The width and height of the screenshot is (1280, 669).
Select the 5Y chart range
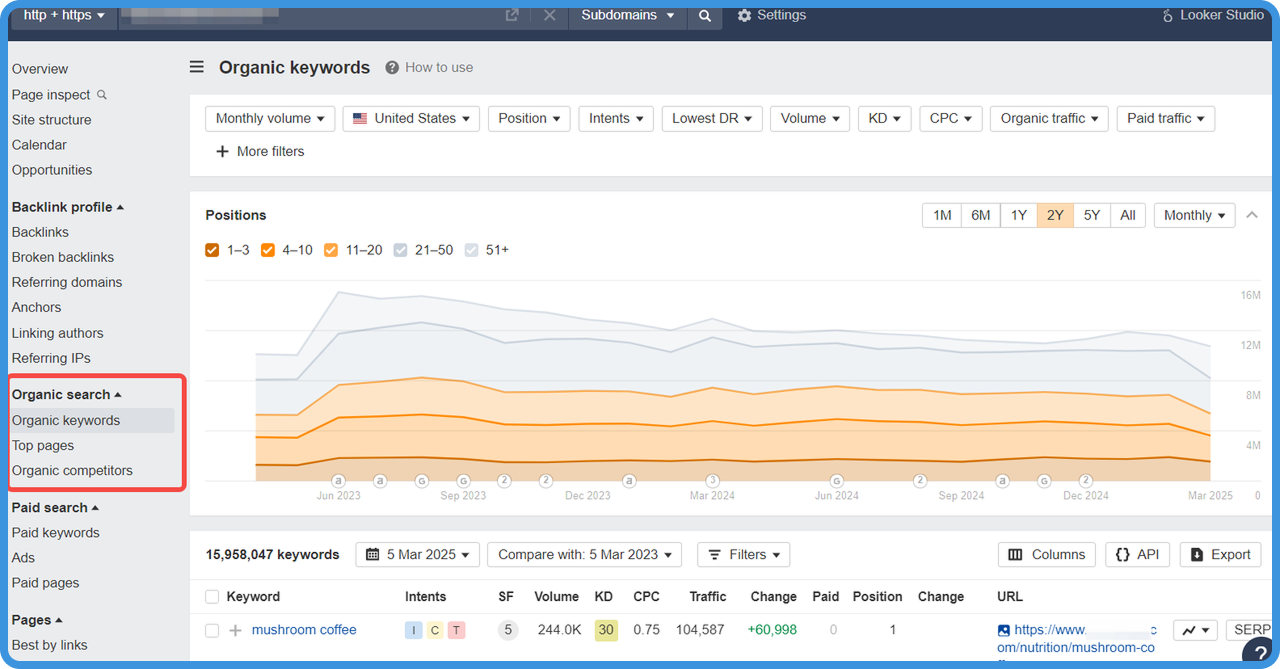pyautogui.click(x=1092, y=215)
